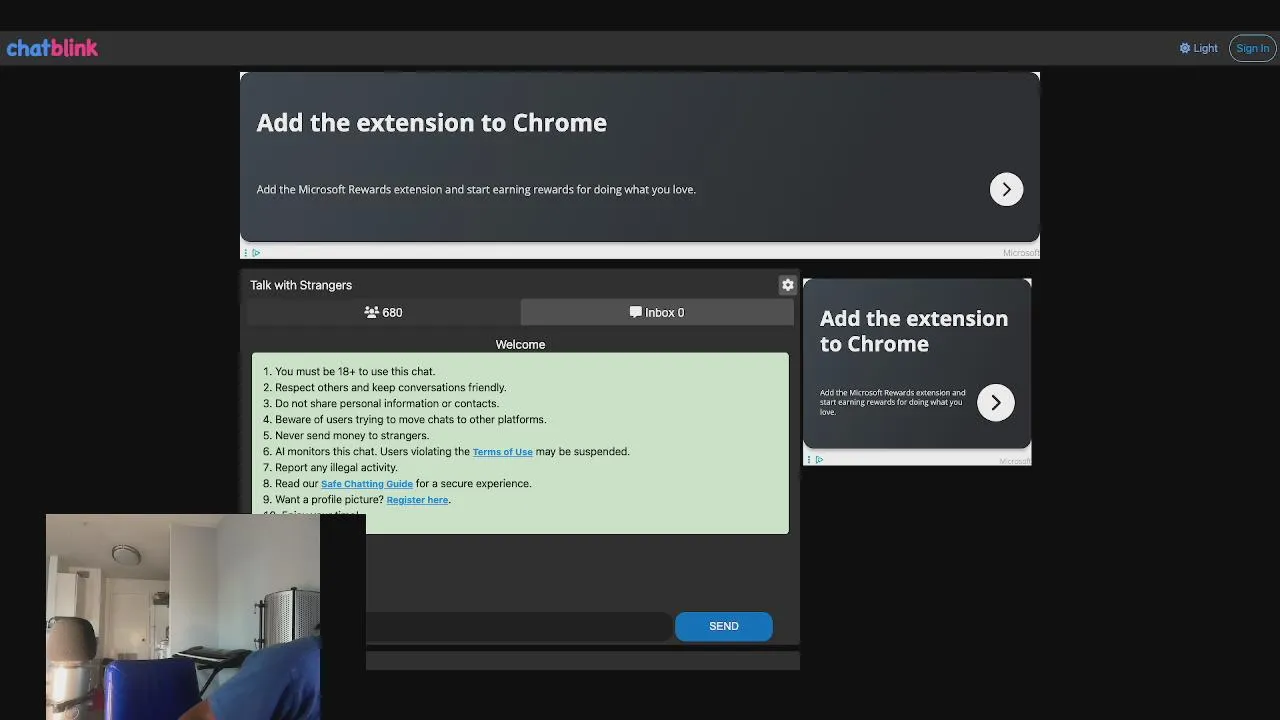This screenshot has width=1280, height=720.
Task: Click the top banner ad arrow button
Action: [x=1006, y=190]
